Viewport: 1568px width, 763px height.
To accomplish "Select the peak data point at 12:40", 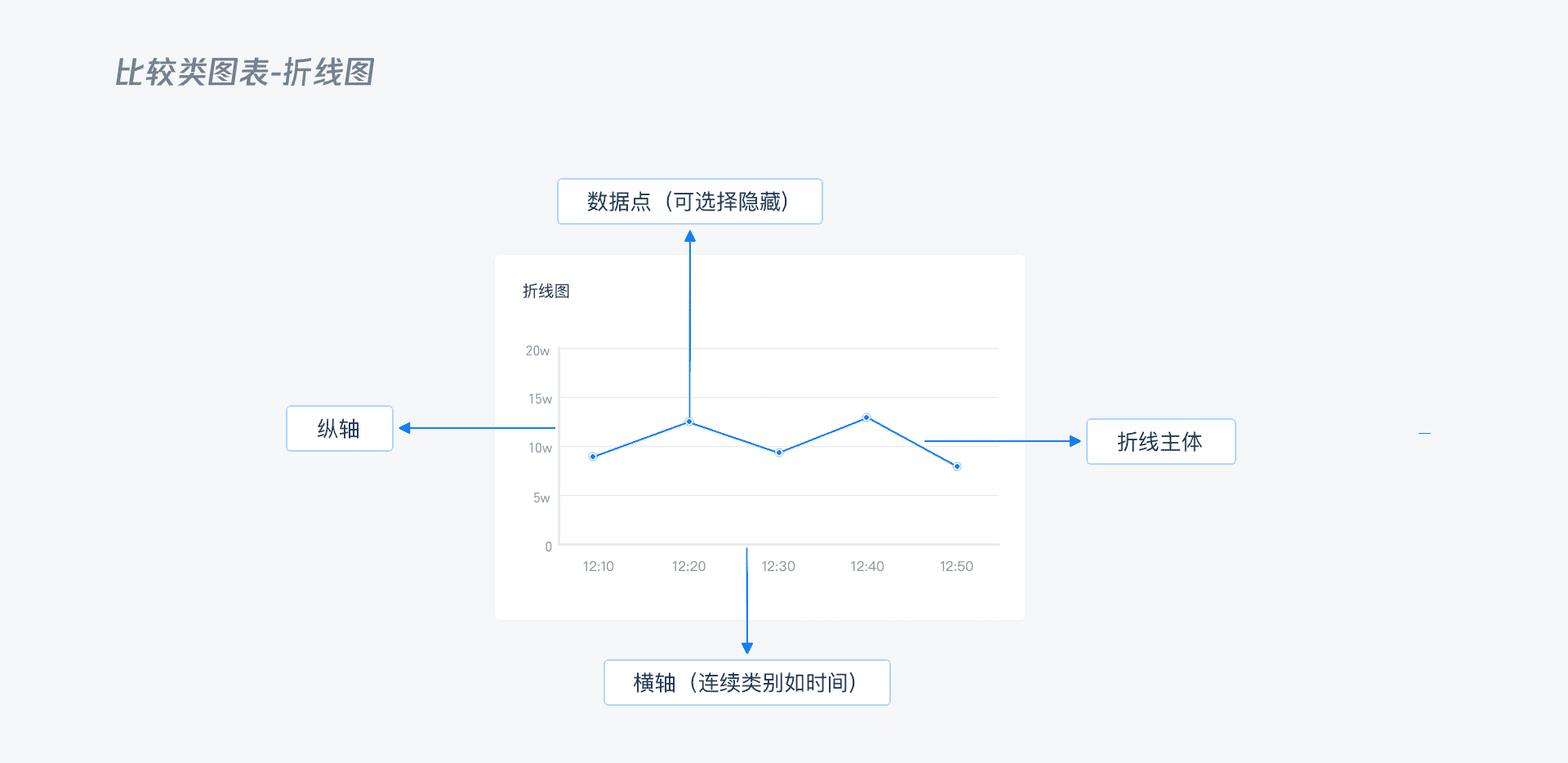I will coord(866,417).
